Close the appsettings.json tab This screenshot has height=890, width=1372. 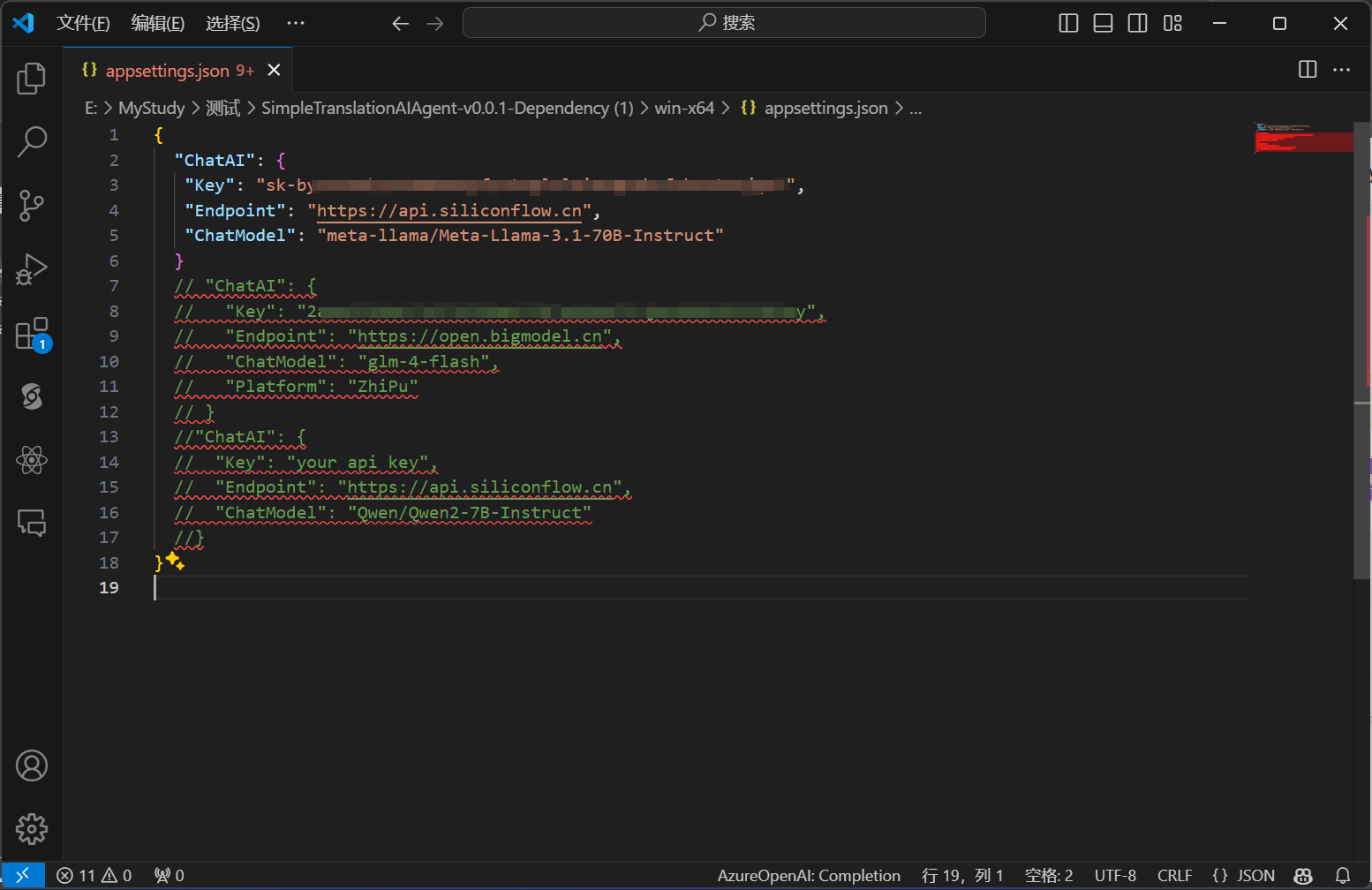[275, 70]
